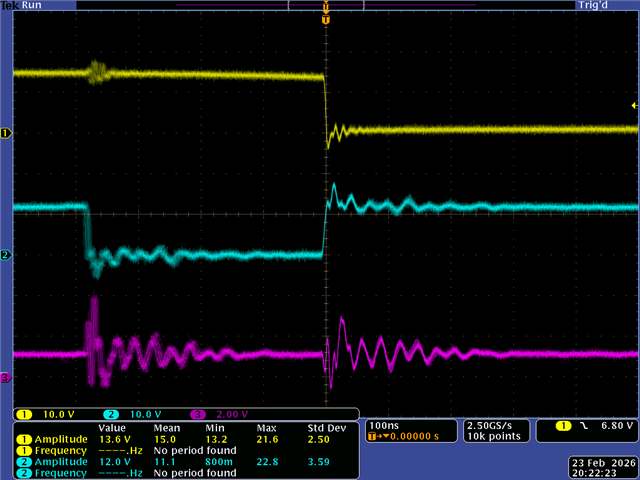Click the trigger level arrow on right edge
This screenshot has height=480, width=640.
click(635, 106)
